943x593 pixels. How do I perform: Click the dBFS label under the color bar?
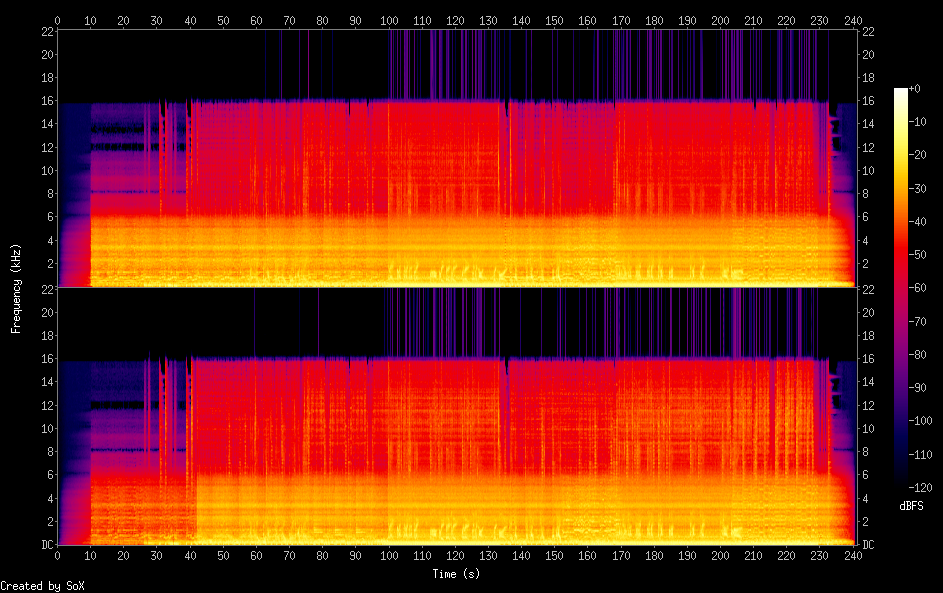(911, 506)
